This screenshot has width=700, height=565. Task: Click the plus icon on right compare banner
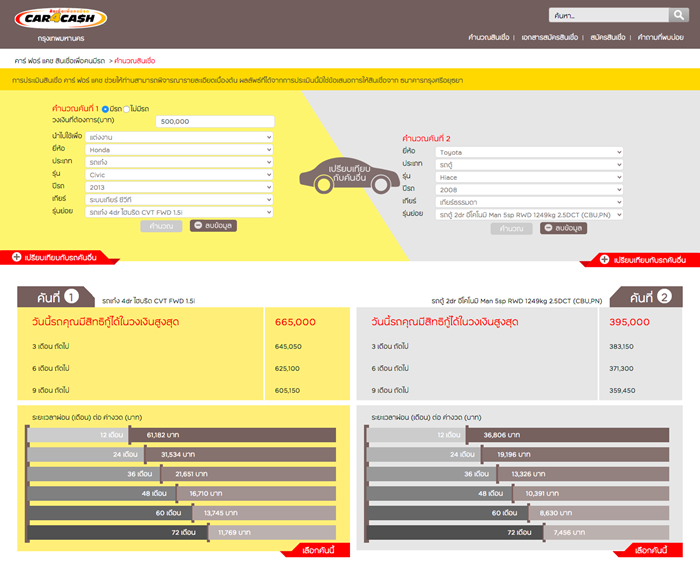(x=604, y=260)
